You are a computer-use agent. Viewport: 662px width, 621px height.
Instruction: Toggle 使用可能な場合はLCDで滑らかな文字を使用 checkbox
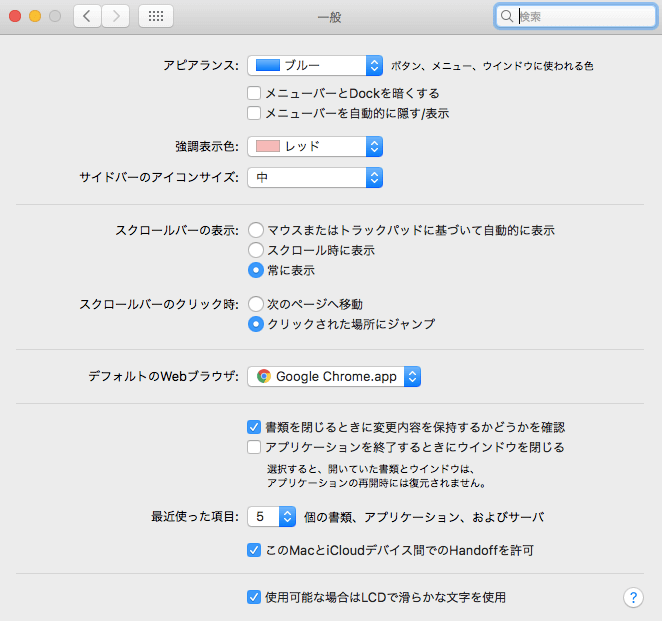(x=254, y=597)
